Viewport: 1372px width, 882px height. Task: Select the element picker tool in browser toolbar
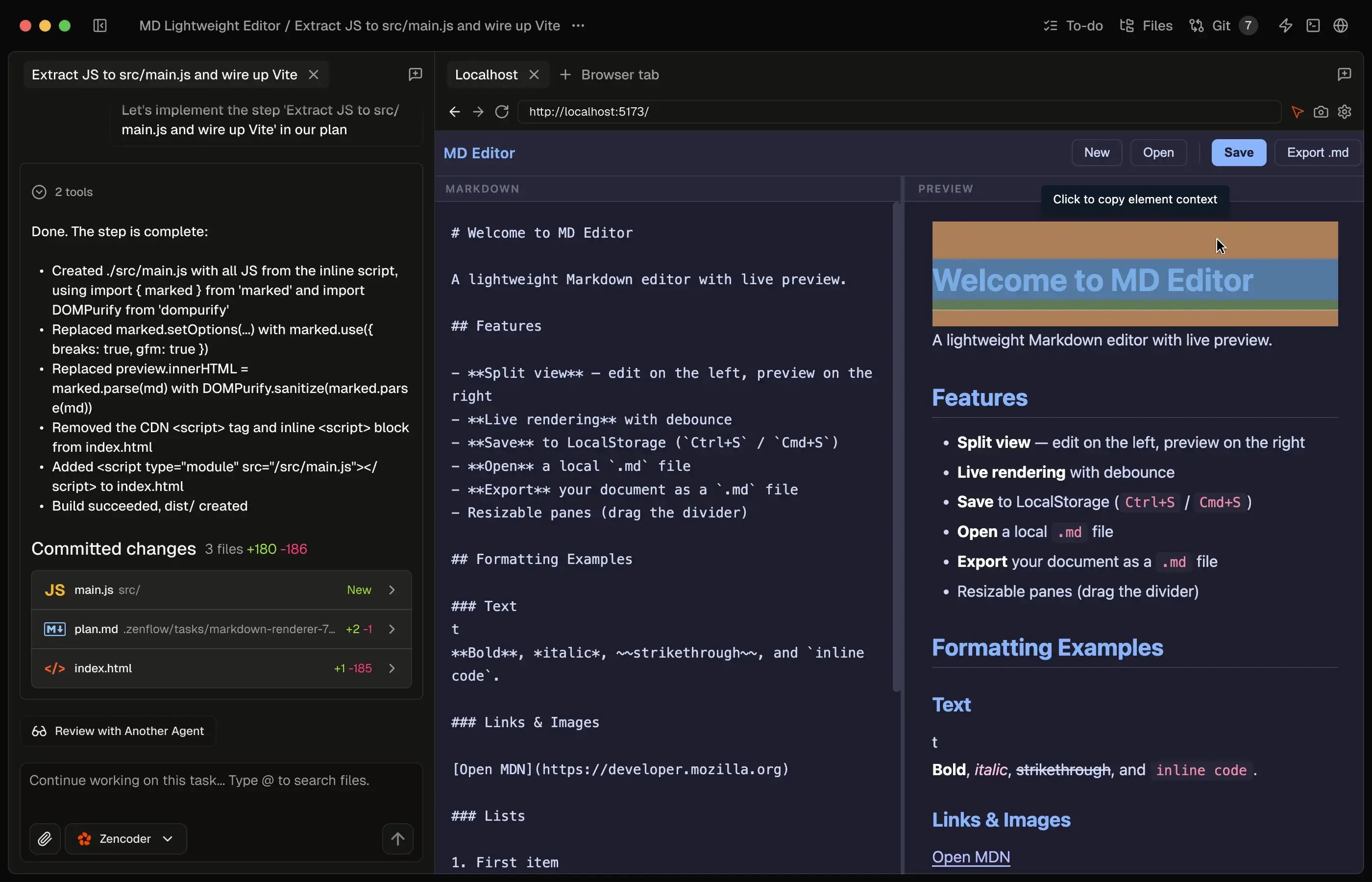(x=1297, y=112)
